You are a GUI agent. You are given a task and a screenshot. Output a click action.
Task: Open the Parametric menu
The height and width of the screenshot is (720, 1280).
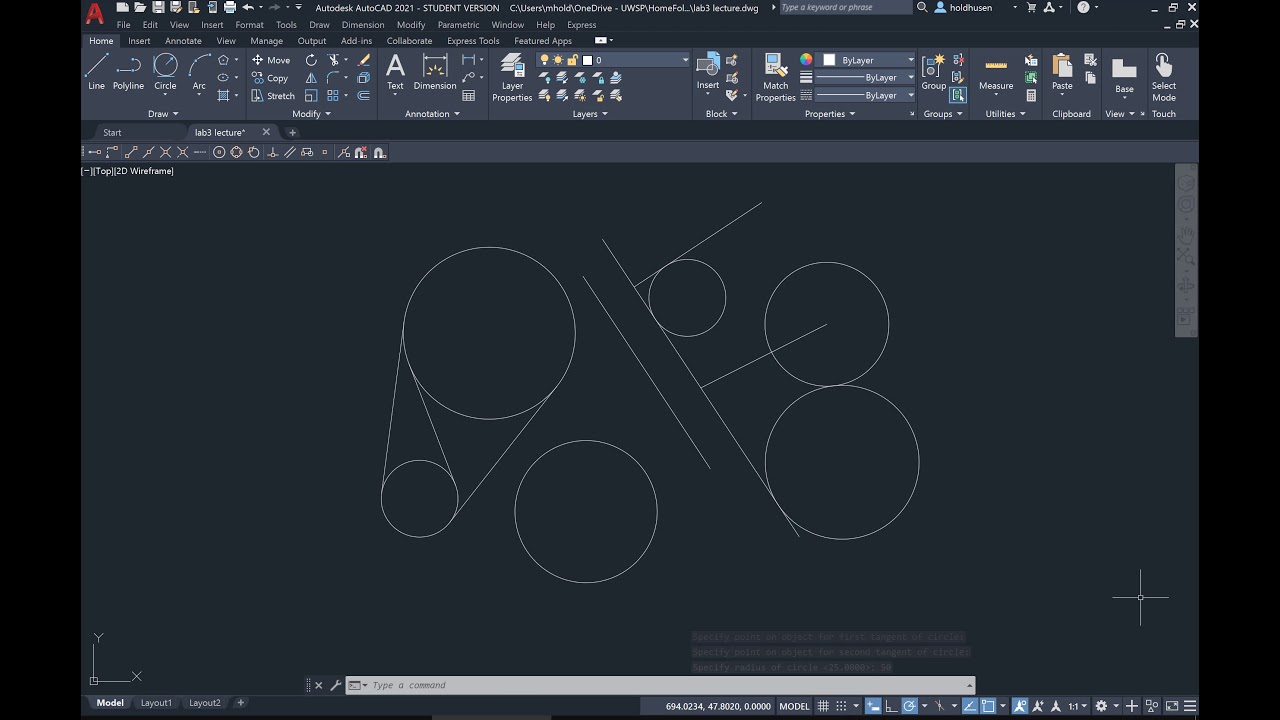(458, 25)
